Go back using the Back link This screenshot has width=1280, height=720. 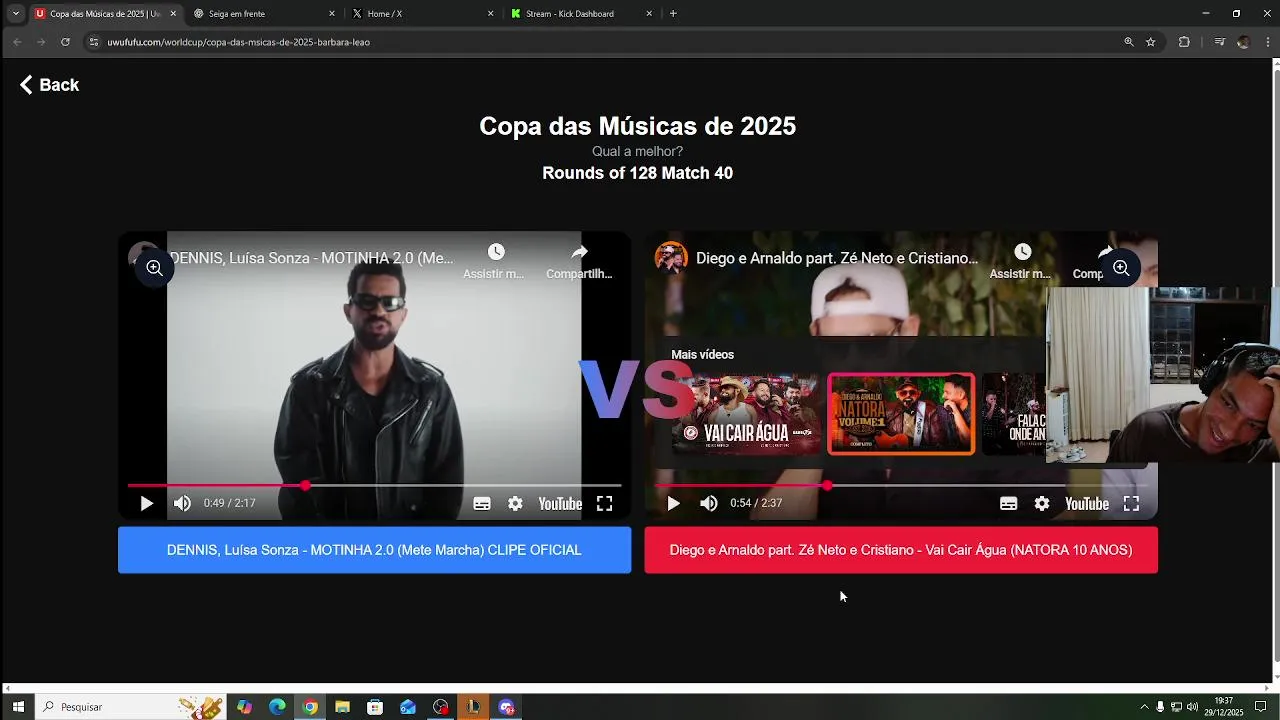point(49,85)
